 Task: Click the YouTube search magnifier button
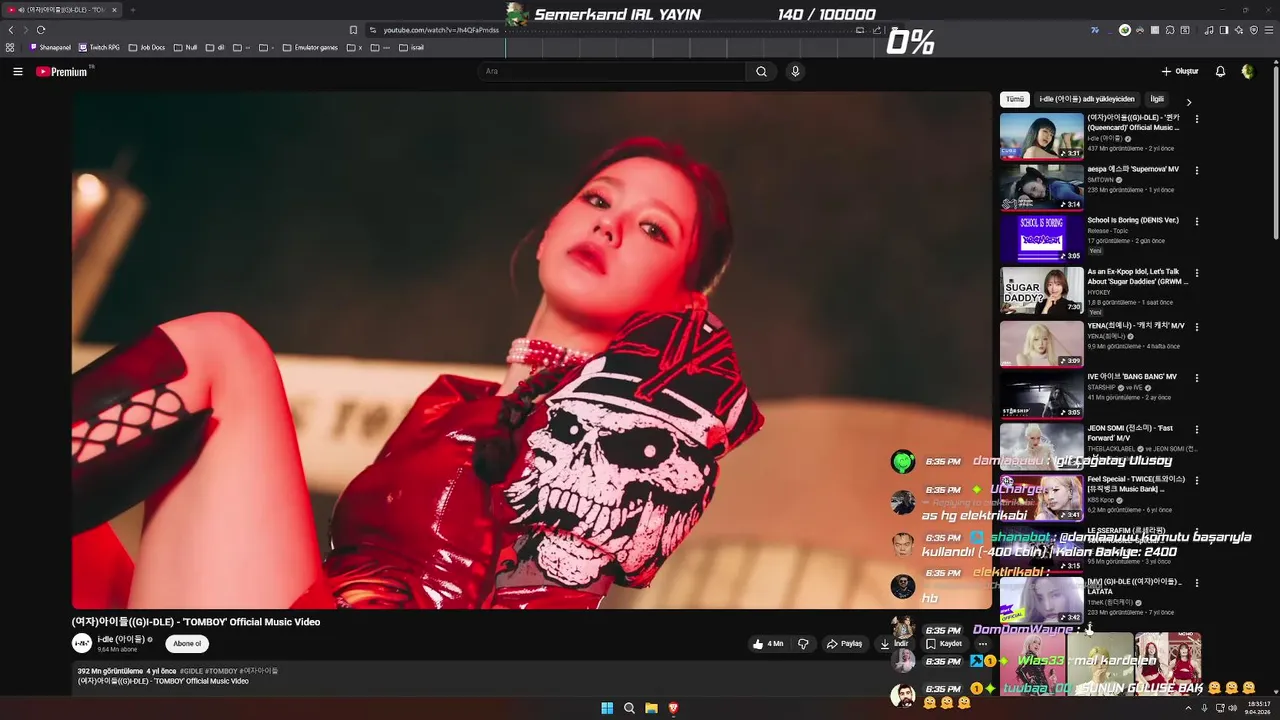tap(761, 71)
